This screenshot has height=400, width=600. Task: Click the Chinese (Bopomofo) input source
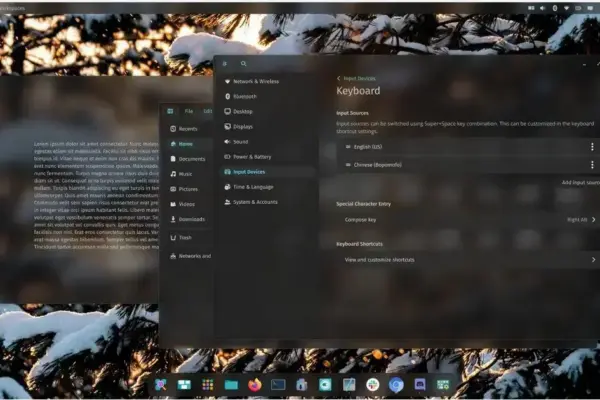point(468,165)
